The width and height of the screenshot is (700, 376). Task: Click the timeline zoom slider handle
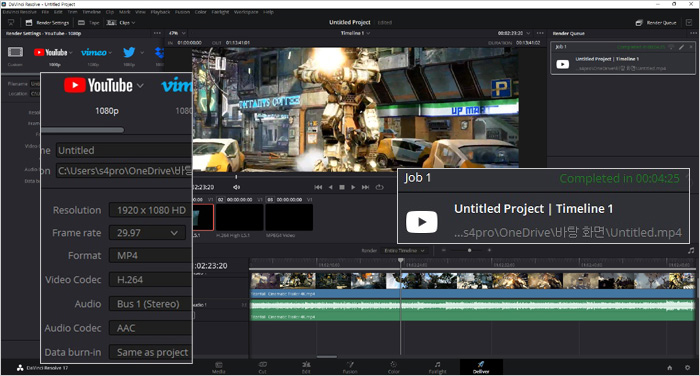[469, 251]
